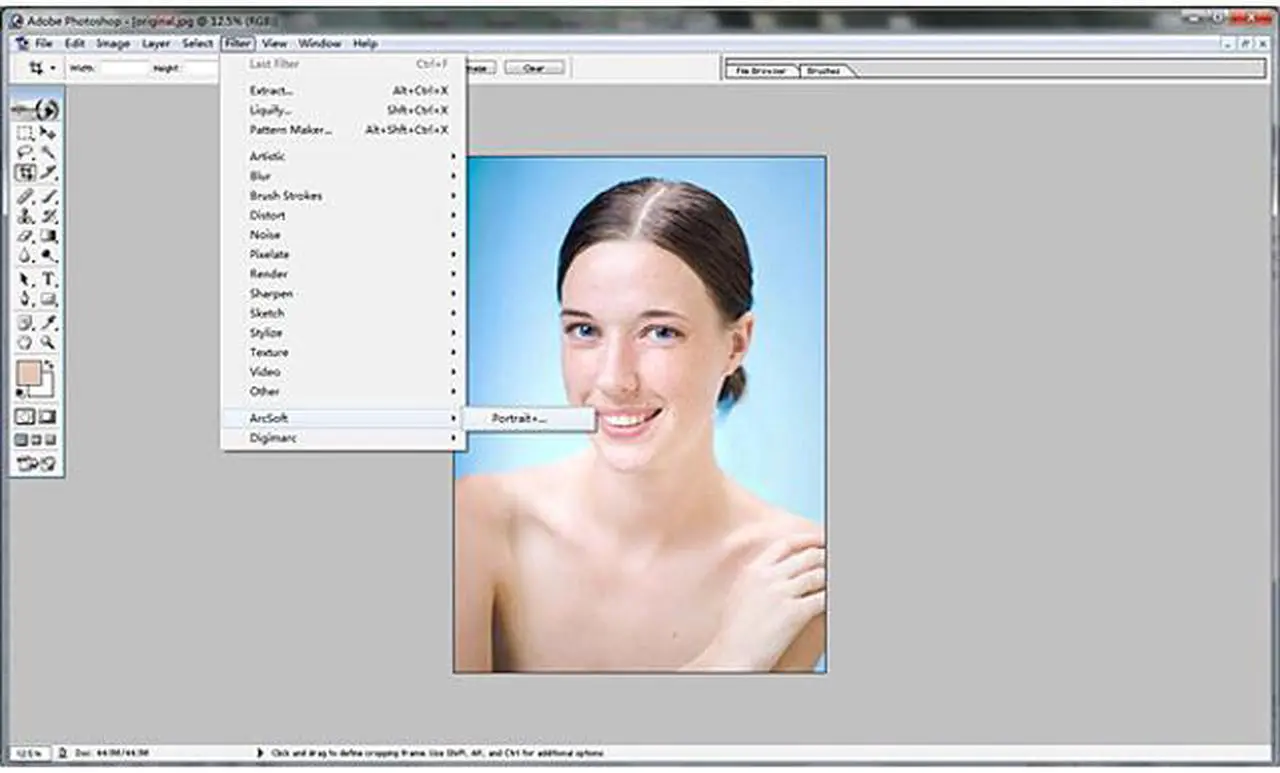1280x773 pixels.
Task: Click the Adobe Online feather at toolbox top
Action: click(x=36, y=110)
